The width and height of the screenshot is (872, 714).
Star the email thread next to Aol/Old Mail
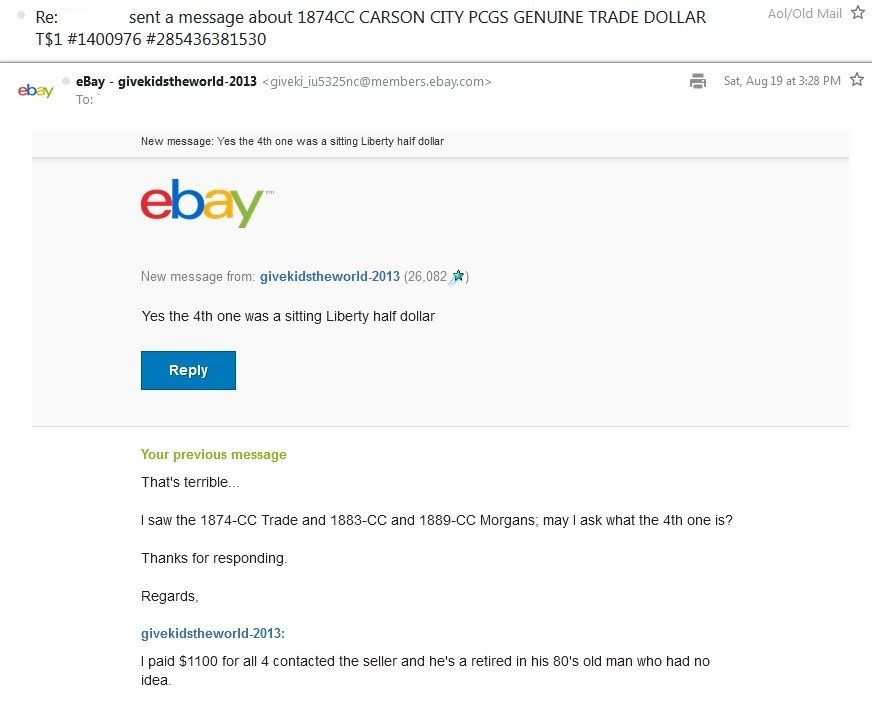click(x=856, y=13)
